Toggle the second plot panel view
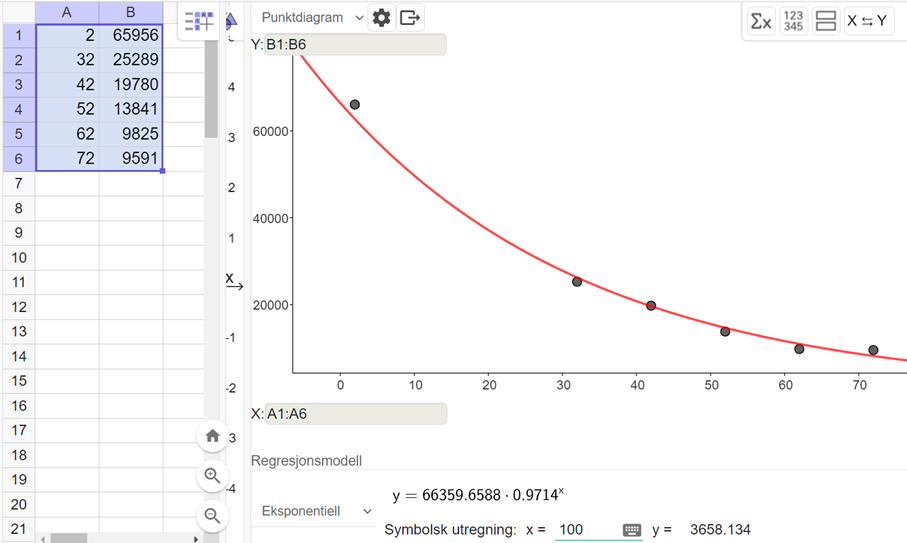 pos(825,21)
